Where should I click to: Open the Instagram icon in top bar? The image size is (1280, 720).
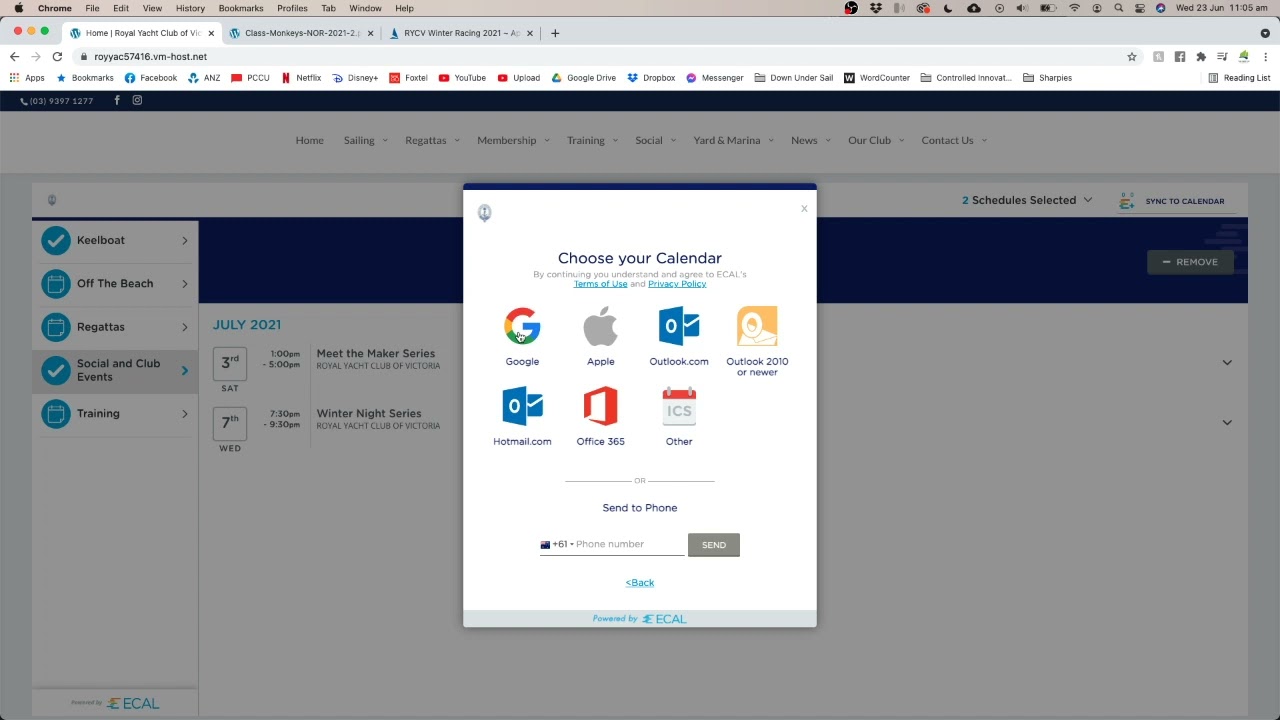tap(137, 100)
